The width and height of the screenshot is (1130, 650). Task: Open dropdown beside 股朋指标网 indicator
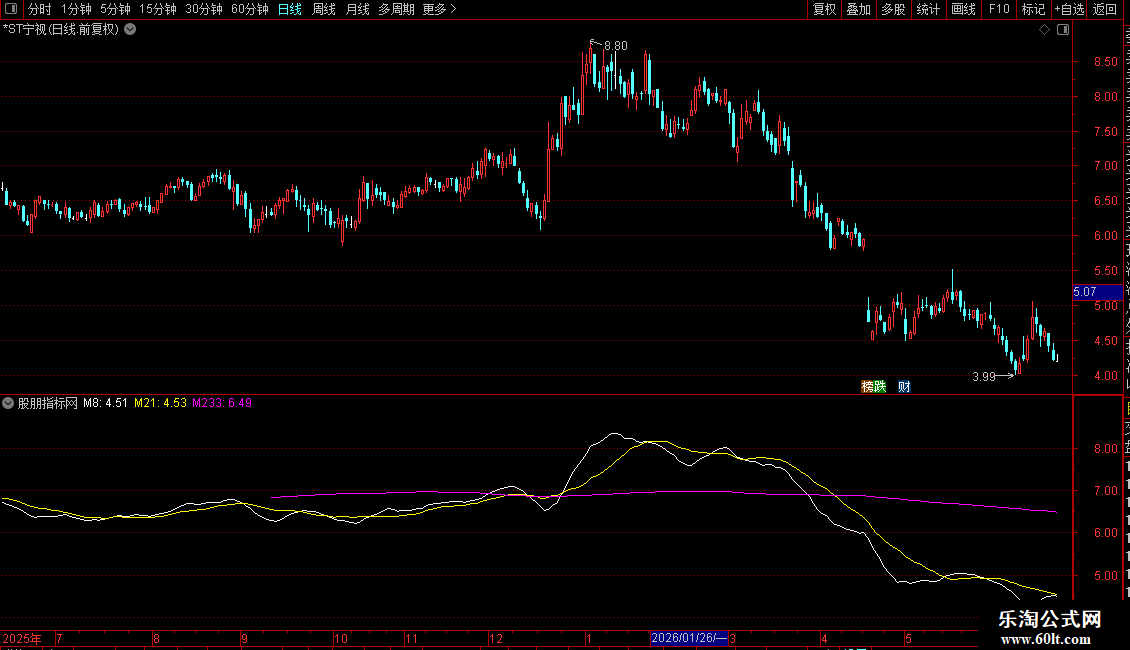8,404
